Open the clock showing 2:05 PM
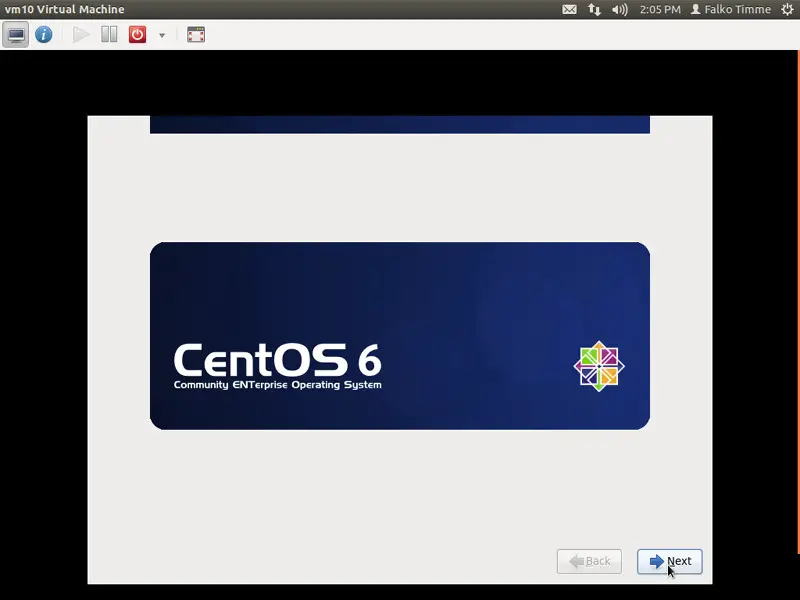 (x=660, y=9)
